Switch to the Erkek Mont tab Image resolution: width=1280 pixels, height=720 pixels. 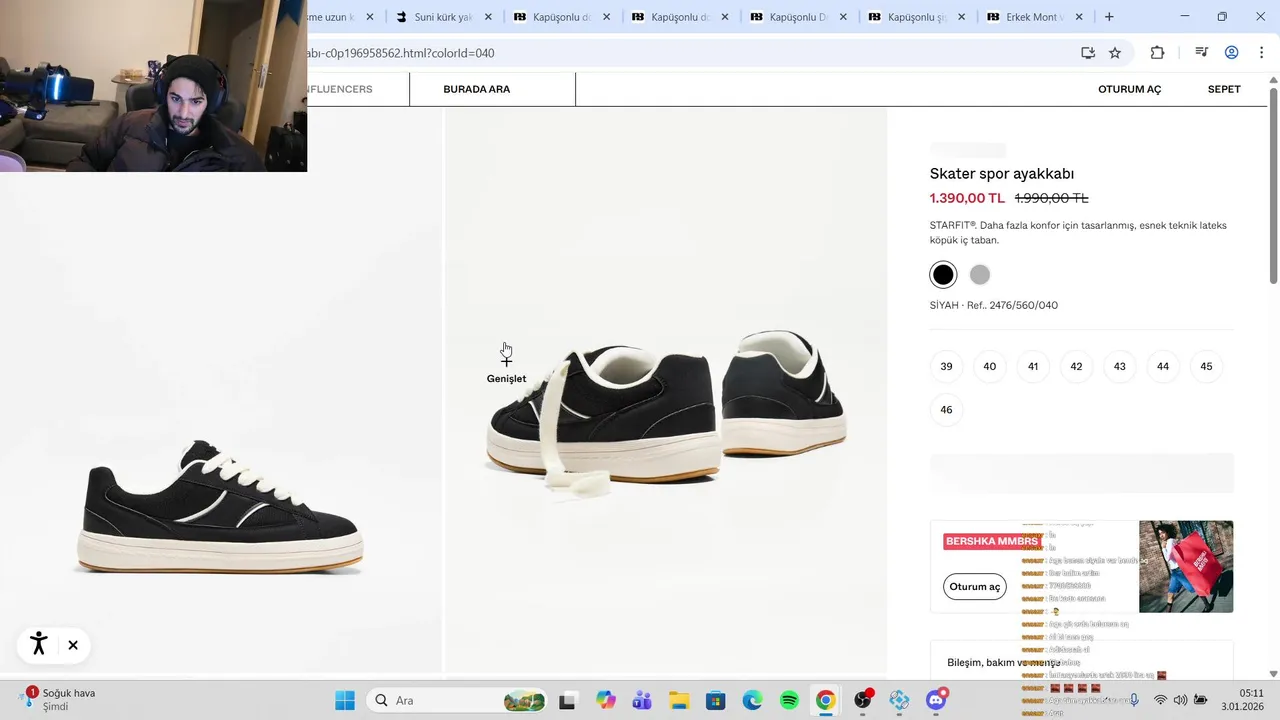1034,17
